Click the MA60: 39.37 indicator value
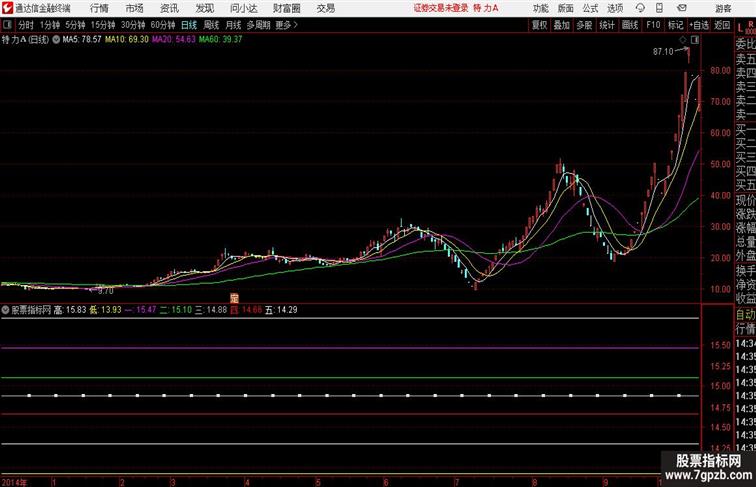 coord(220,40)
